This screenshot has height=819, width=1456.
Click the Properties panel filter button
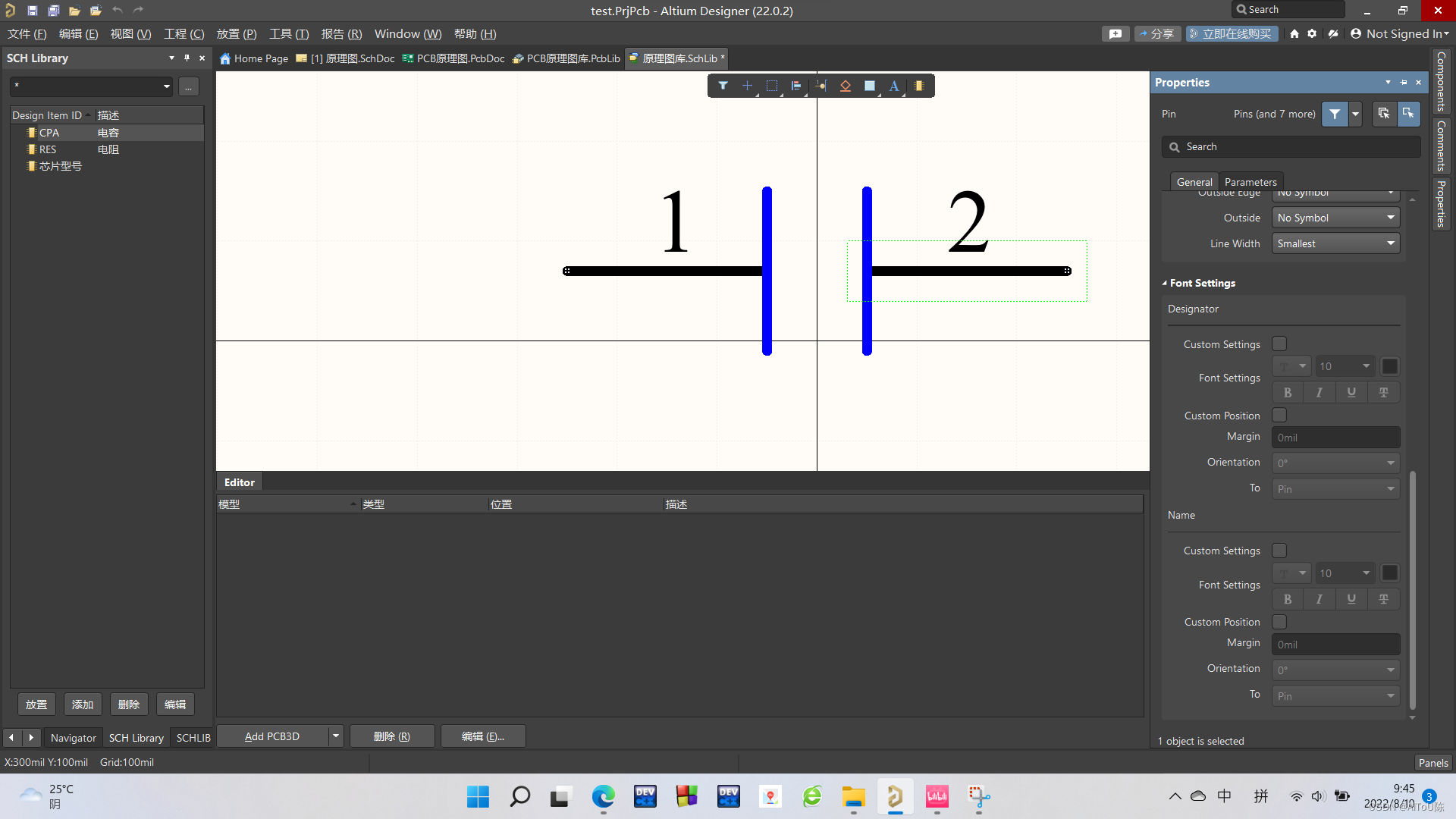[1334, 114]
